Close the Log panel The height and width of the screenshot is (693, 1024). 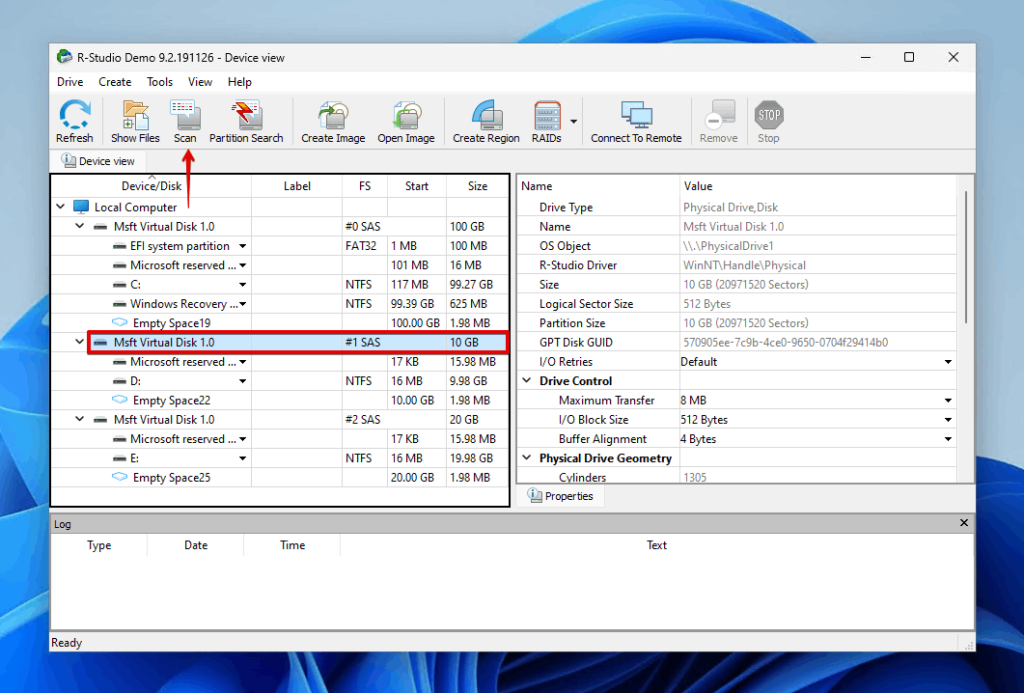pos(963,522)
